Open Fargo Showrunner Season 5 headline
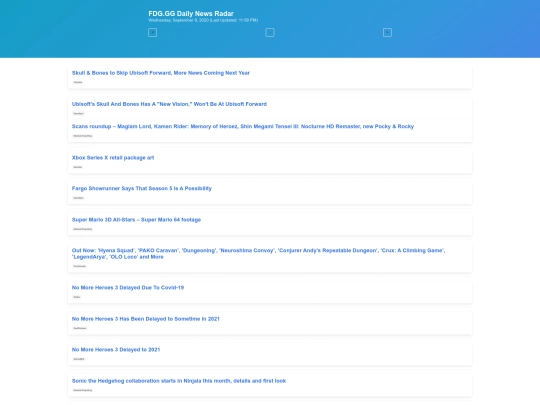The width and height of the screenshot is (540, 405). click(x=142, y=188)
